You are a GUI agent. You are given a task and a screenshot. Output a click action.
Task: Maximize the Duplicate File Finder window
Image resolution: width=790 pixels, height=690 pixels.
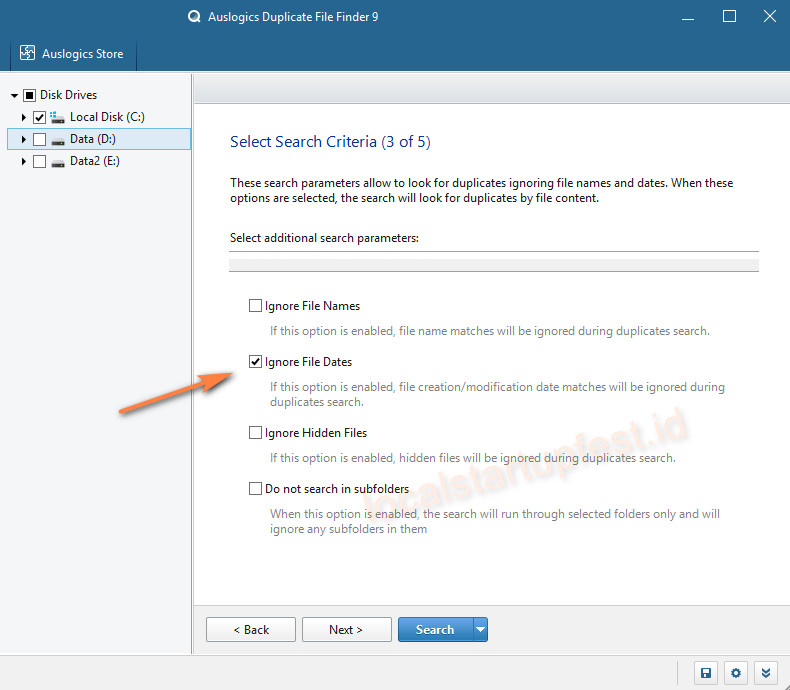(x=729, y=17)
